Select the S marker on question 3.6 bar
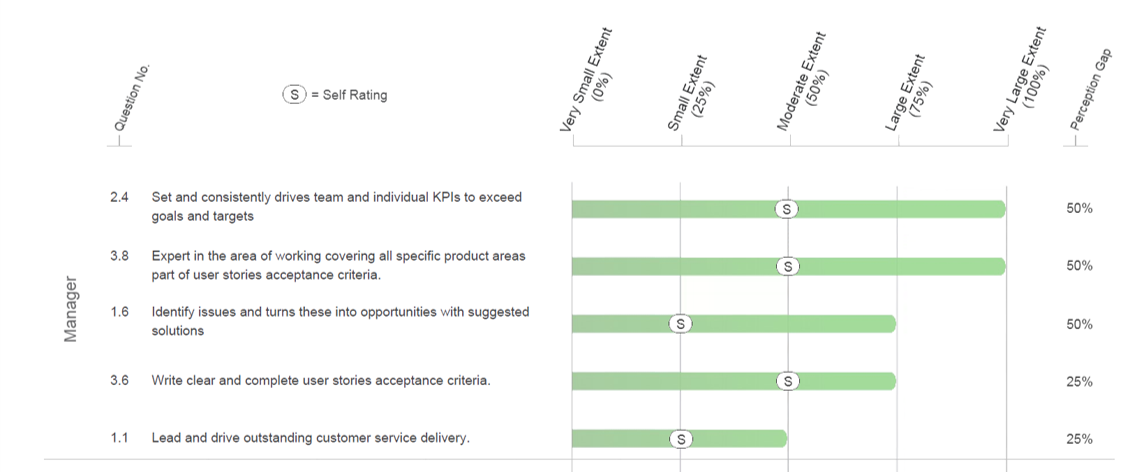Viewport: 1144px width, 472px height. tap(787, 382)
